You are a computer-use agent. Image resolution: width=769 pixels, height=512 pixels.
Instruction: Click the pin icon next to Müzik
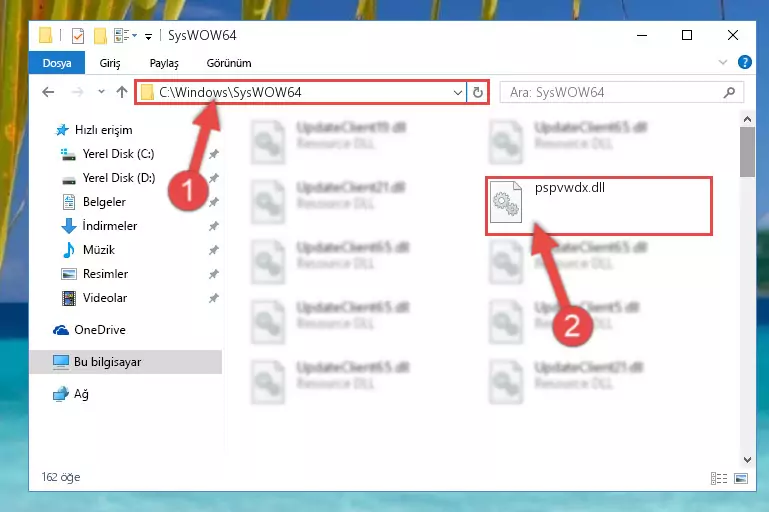click(x=213, y=250)
